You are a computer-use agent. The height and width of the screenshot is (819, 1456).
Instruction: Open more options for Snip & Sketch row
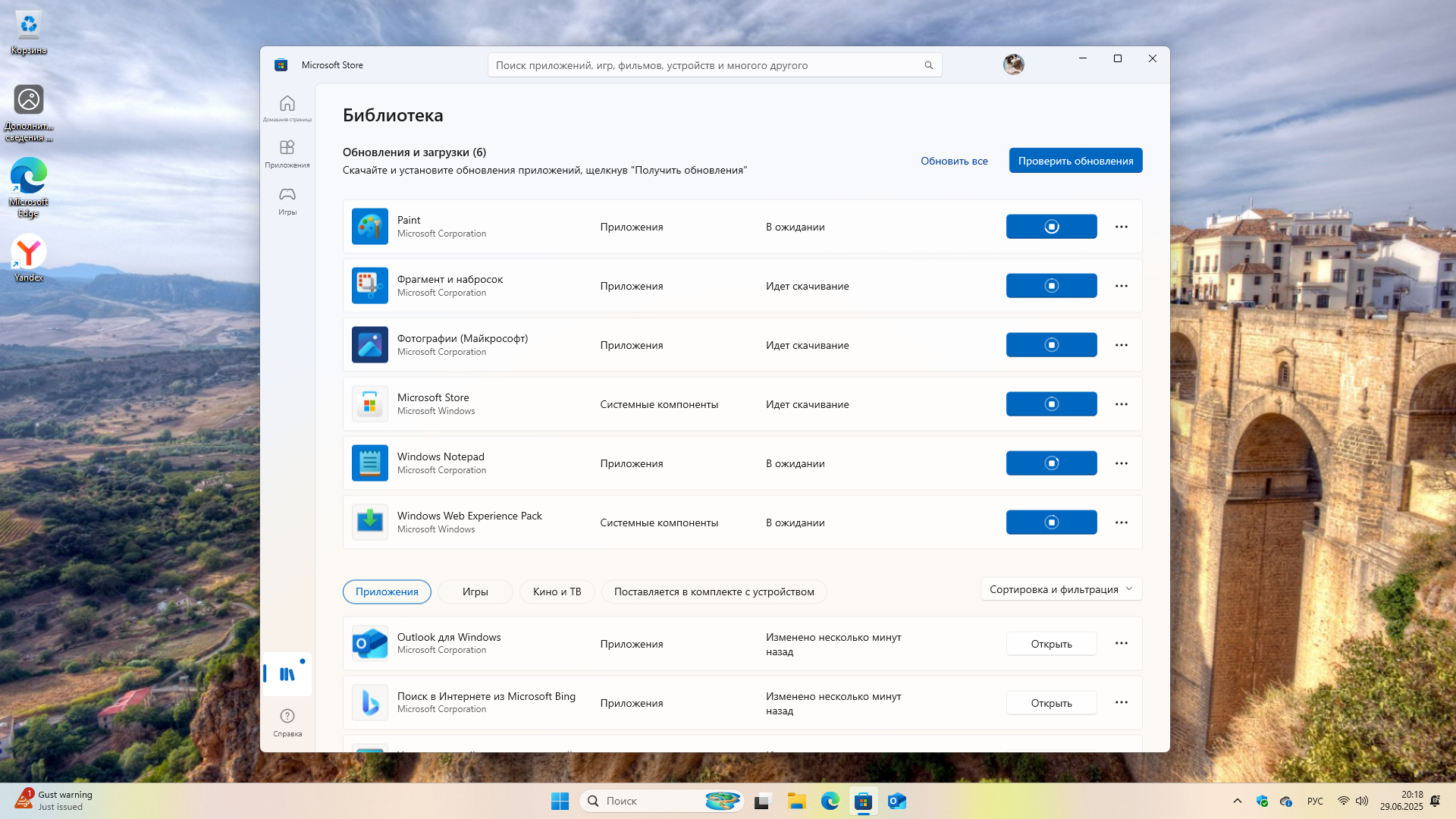point(1121,286)
